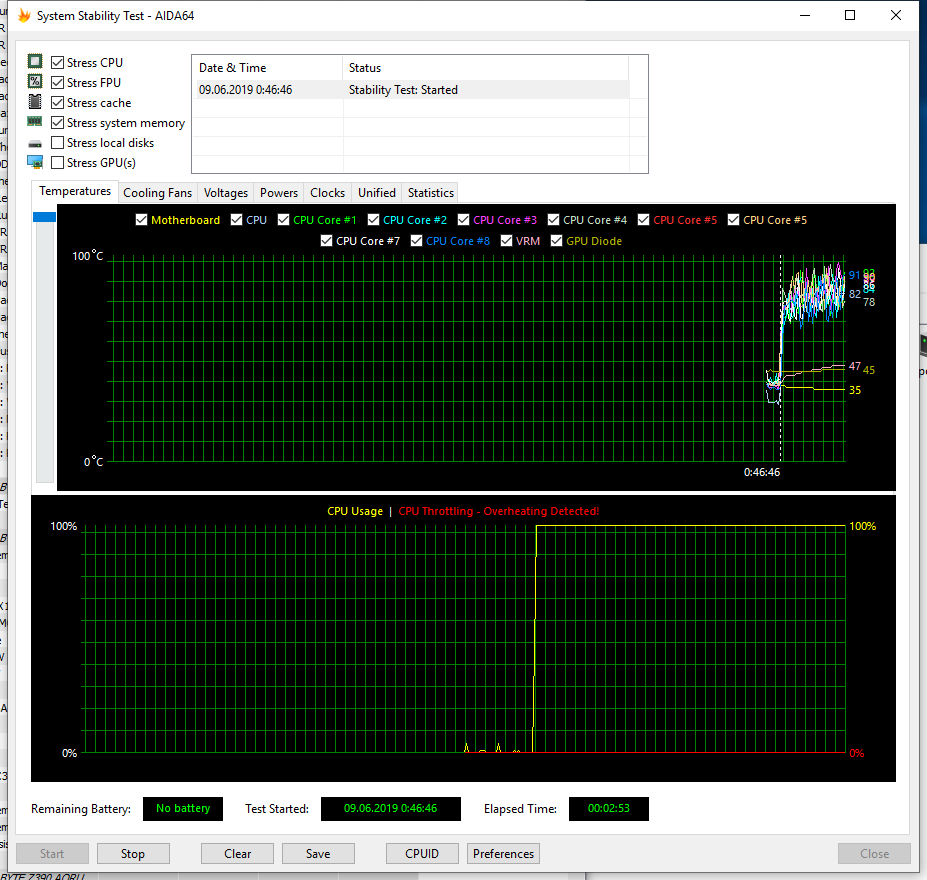Minimize the AIDA64 window
927x880 pixels.
click(x=805, y=15)
